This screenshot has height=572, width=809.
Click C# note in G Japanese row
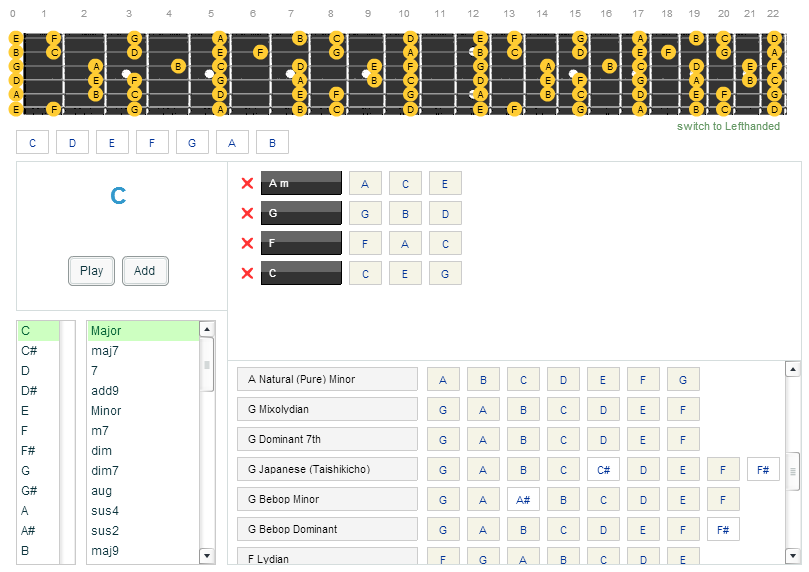click(x=603, y=469)
